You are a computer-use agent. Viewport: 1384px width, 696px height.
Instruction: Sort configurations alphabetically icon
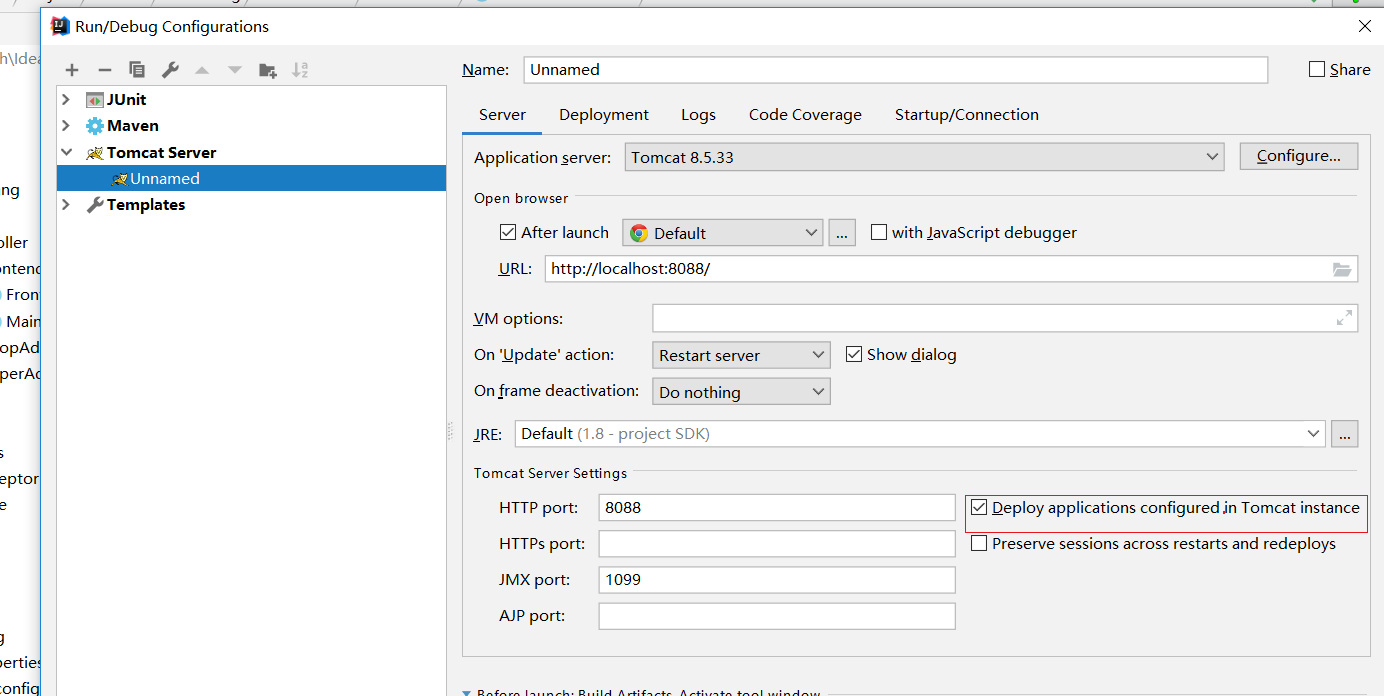click(x=300, y=70)
